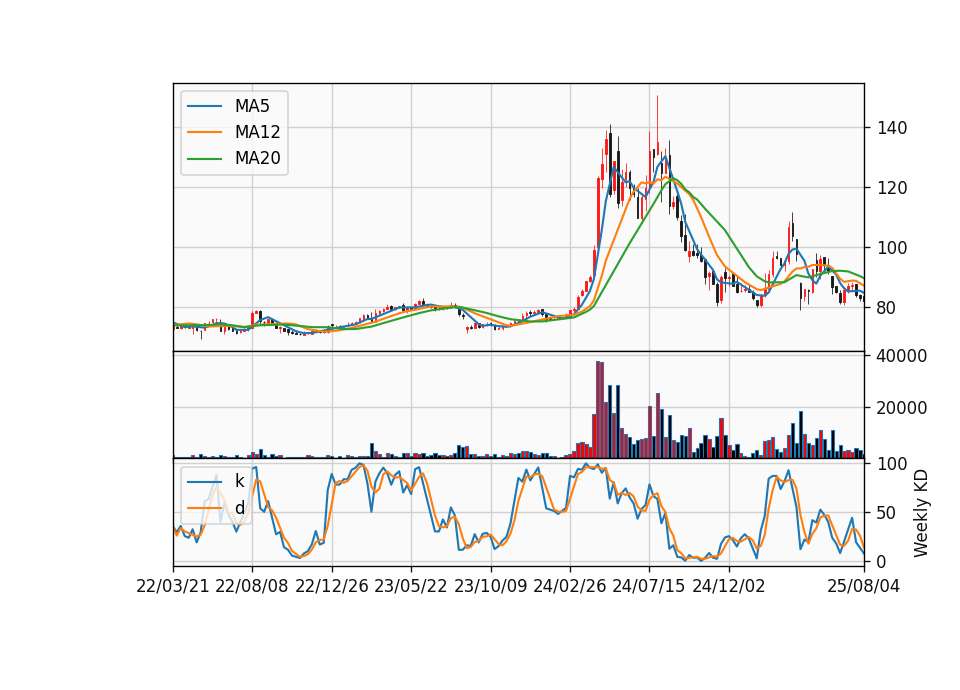Click the 23/05/22 date label
This screenshot has height=690, width=960.
click(x=411, y=586)
